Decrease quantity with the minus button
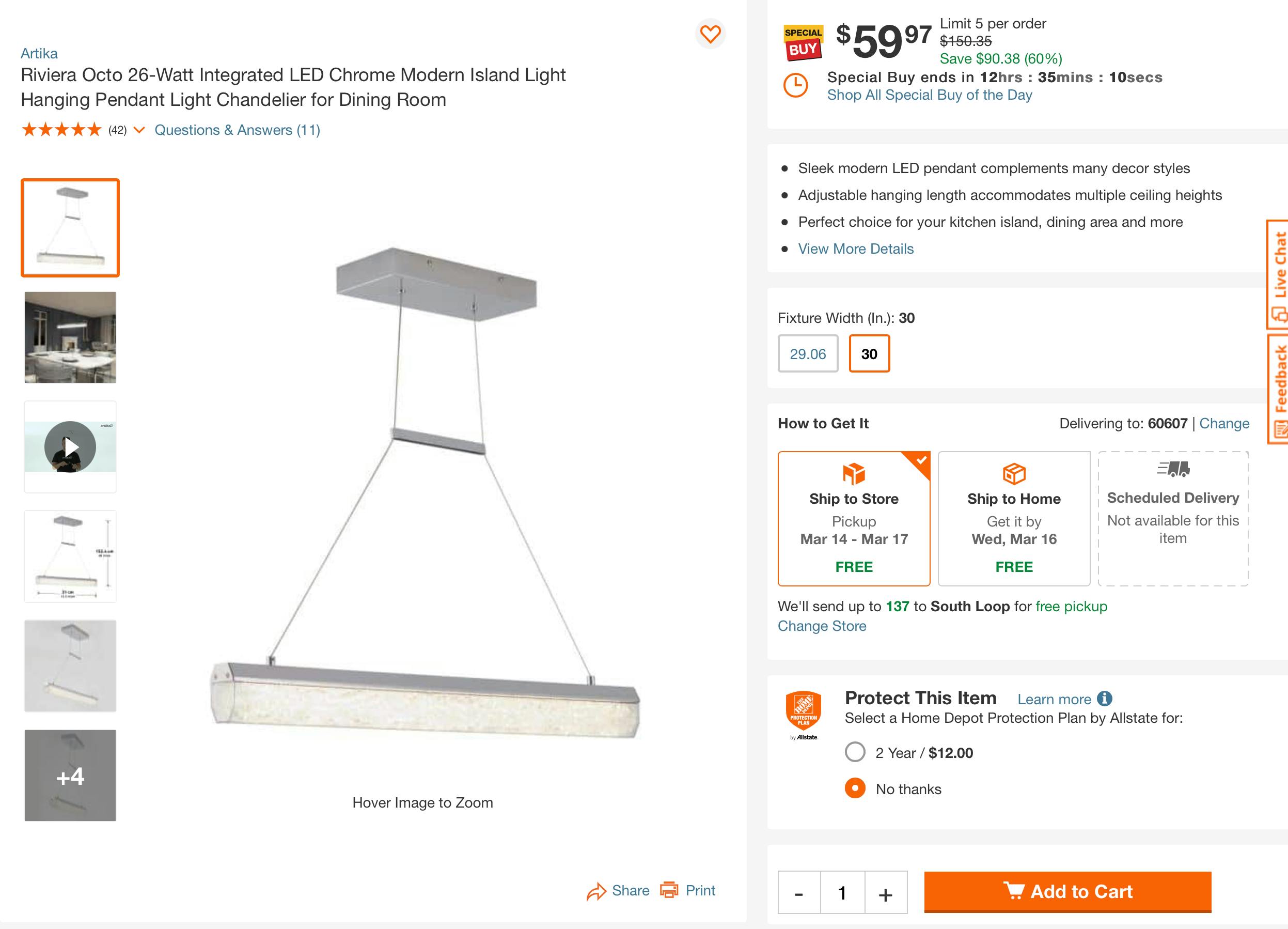Viewport: 1288px width, 929px height. (x=798, y=893)
